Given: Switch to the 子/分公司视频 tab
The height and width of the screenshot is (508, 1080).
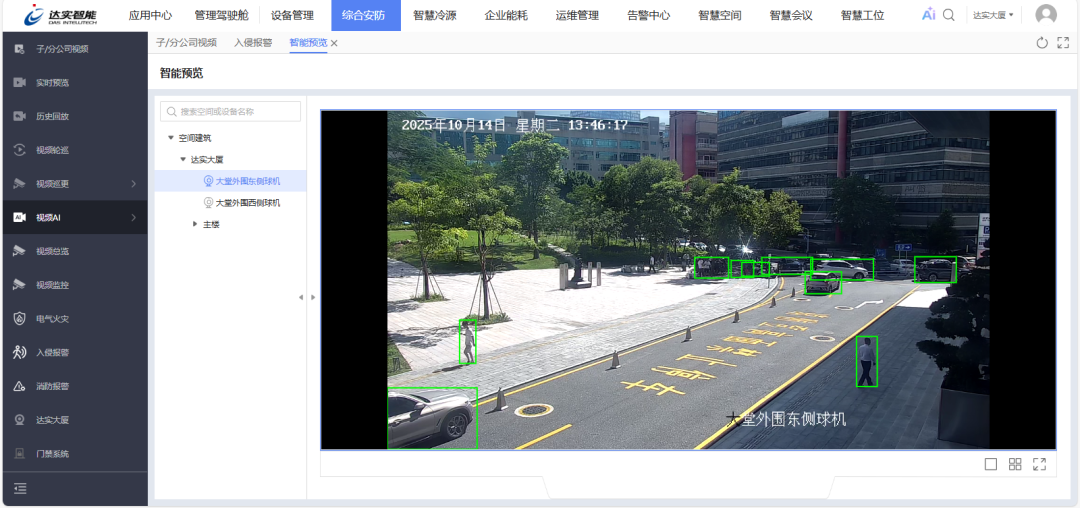Looking at the screenshot, I should coord(186,43).
